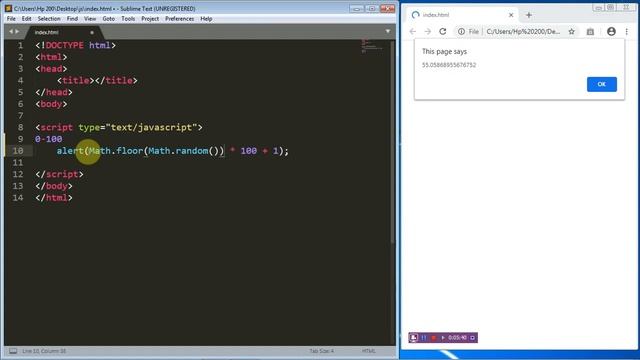Click the Chrome extension icon in toolbar
This screenshot has width=640, height=360.
click(590, 31)
